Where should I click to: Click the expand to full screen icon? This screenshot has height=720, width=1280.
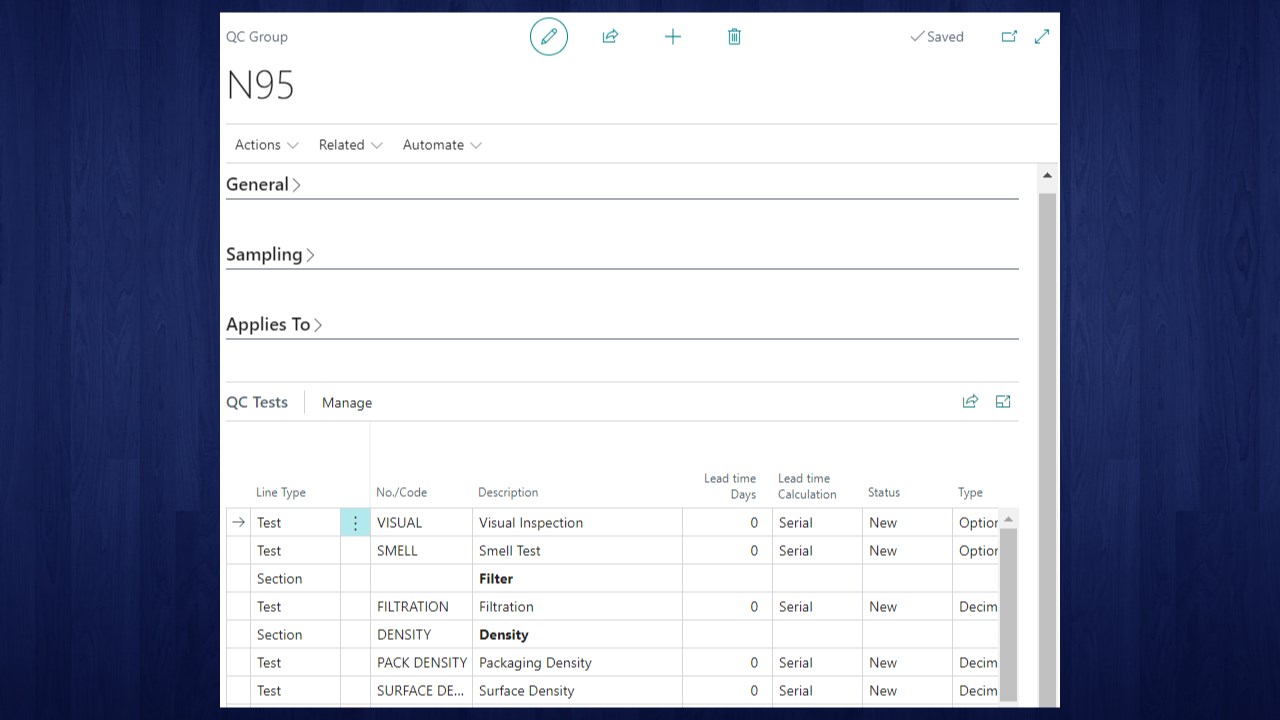point(1042,37)
